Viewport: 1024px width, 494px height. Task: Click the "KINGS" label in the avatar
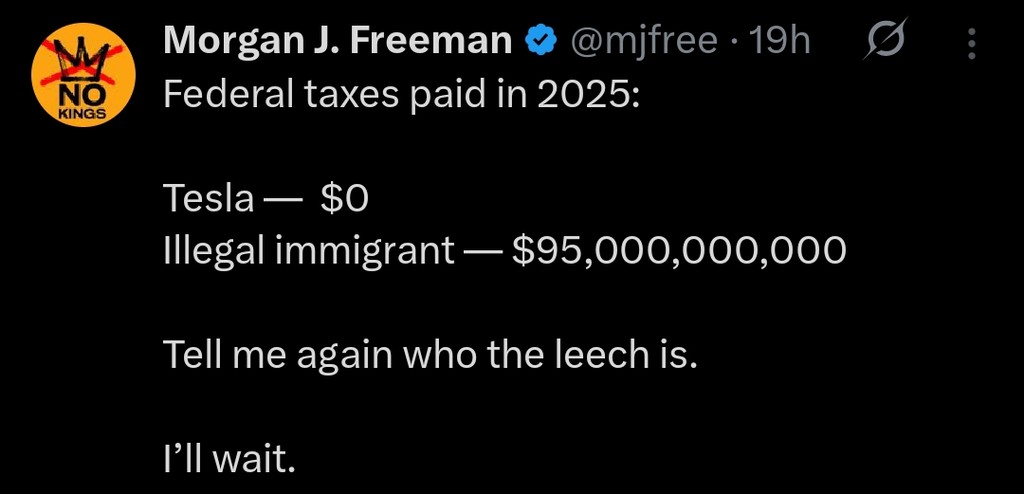76,112
